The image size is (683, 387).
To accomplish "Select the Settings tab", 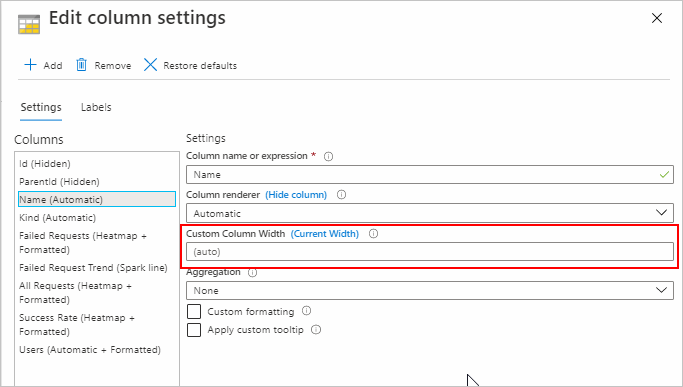I will point(41,107).
